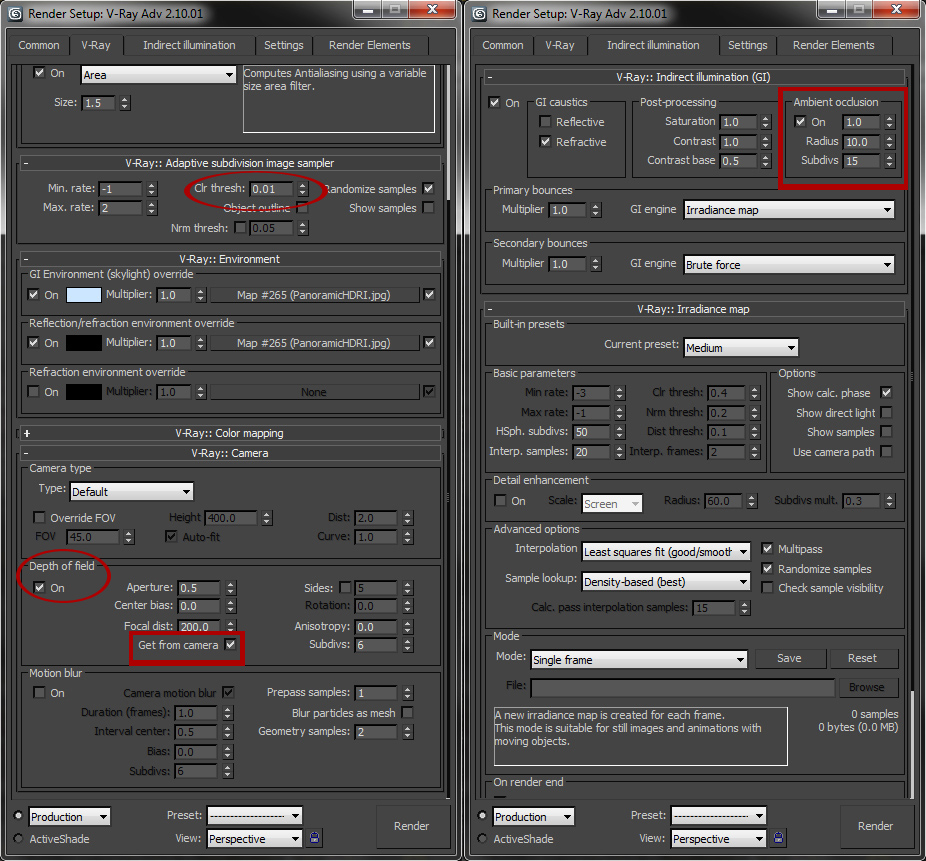The width and height of the screenshot is (926, 861).
Task: Collapse the Adaptive subdivision image sampler rollout
Action: coord(25,163)
